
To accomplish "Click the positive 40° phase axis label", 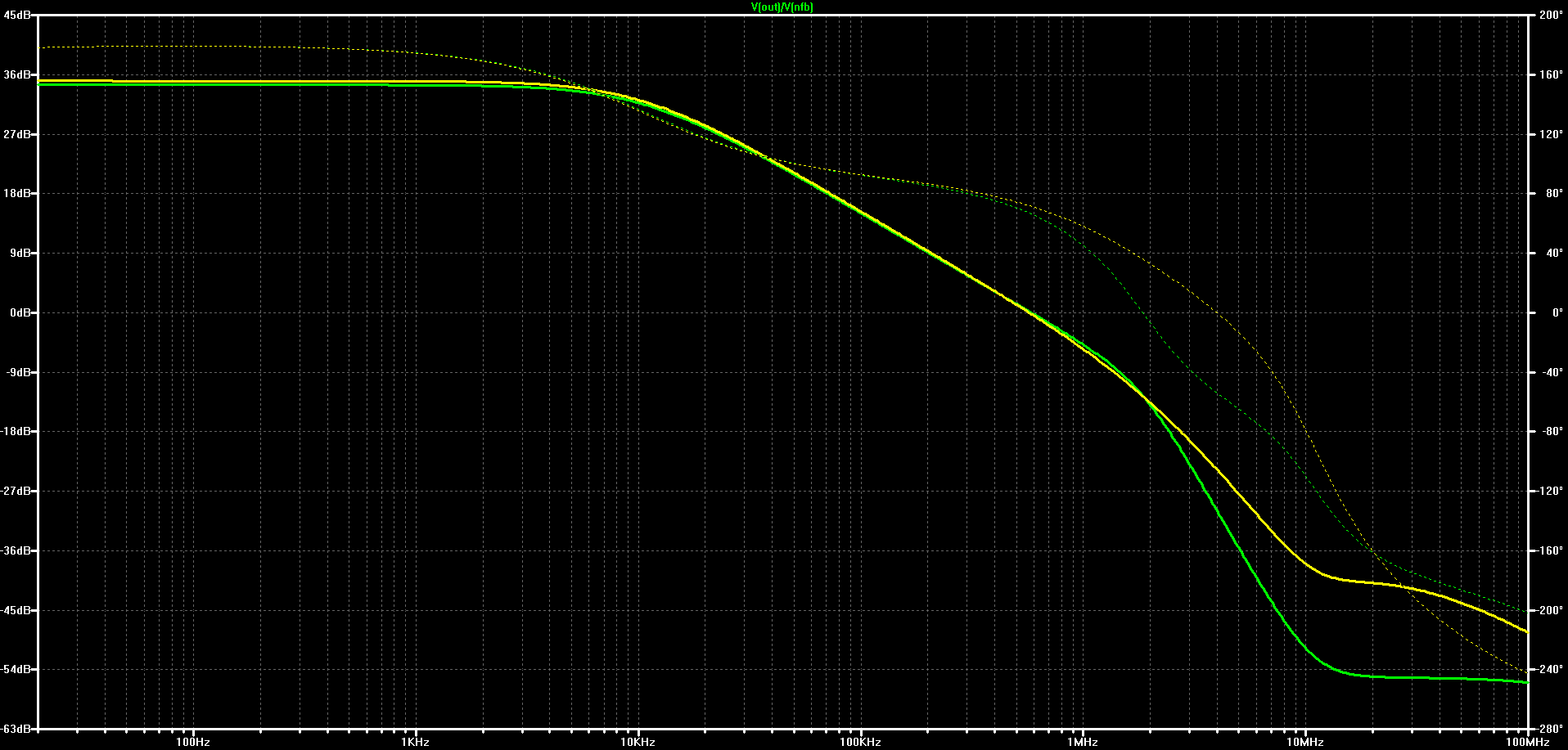I will tap(1552, 254).
